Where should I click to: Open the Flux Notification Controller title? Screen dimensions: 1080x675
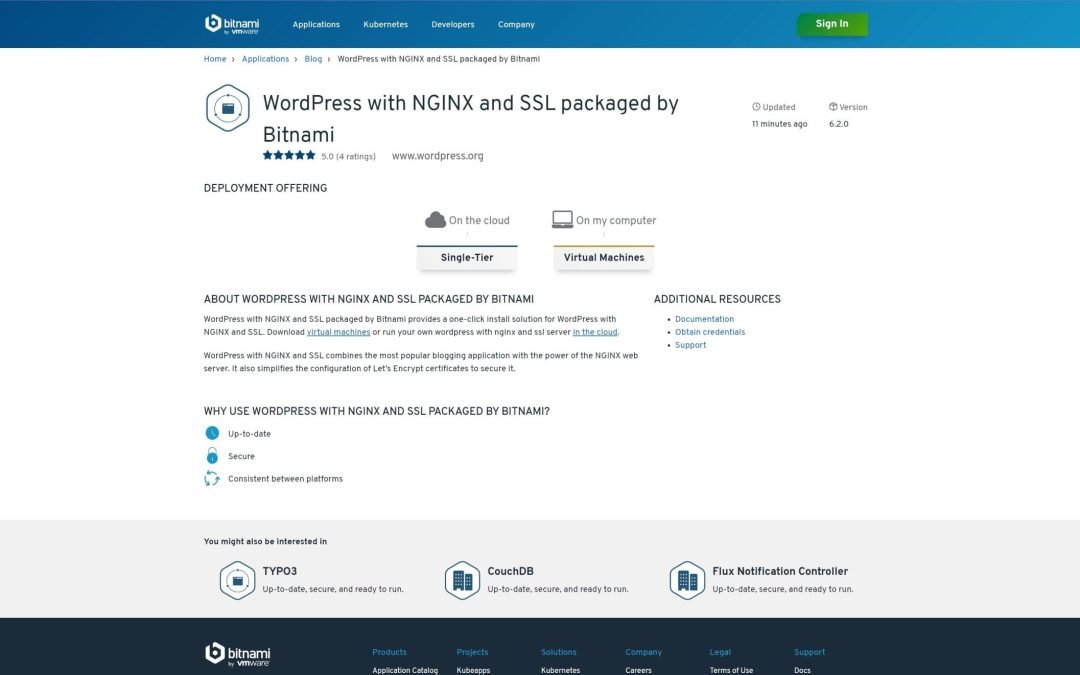point(780,571)
